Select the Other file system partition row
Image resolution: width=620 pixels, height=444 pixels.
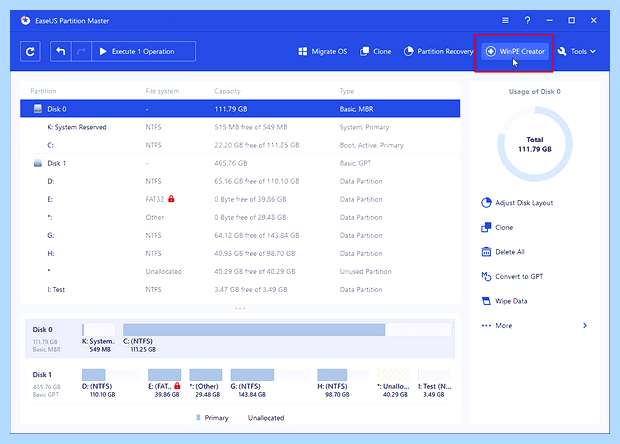(240, 217)
